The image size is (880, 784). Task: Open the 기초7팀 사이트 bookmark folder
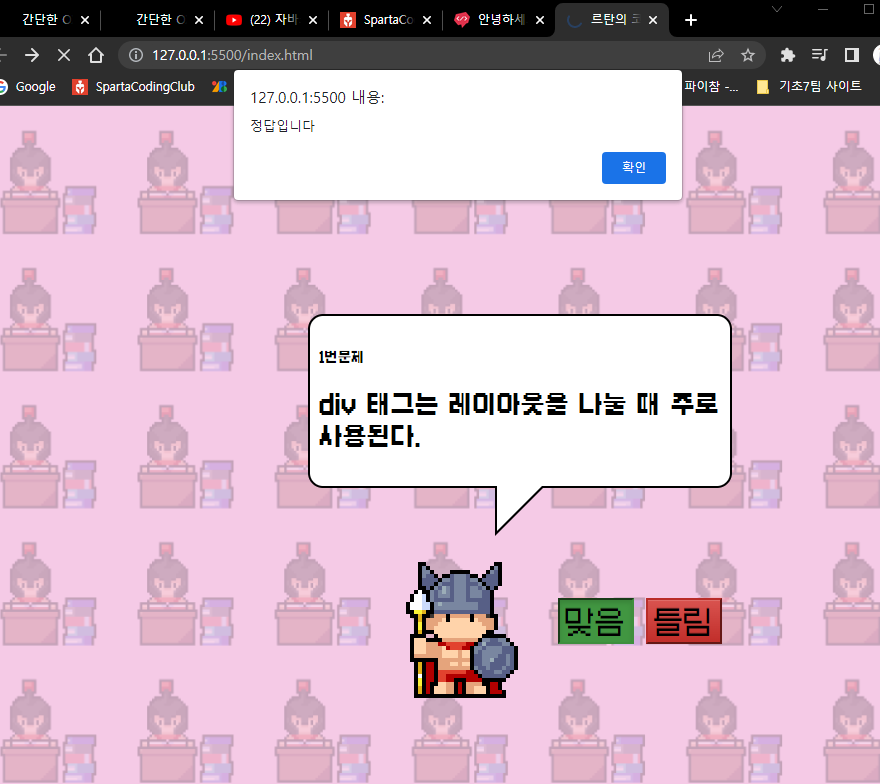point(809,86)
